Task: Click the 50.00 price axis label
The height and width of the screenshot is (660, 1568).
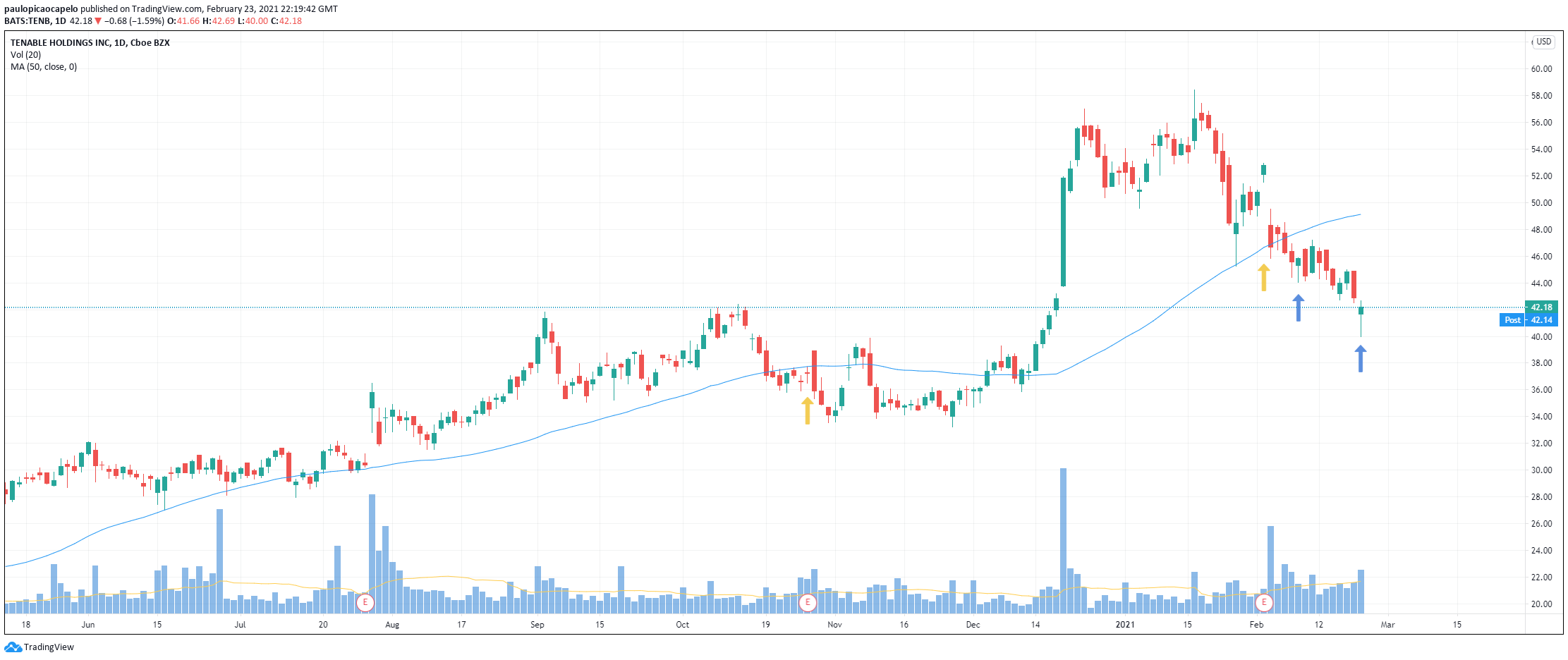Action: point(1541,203)
